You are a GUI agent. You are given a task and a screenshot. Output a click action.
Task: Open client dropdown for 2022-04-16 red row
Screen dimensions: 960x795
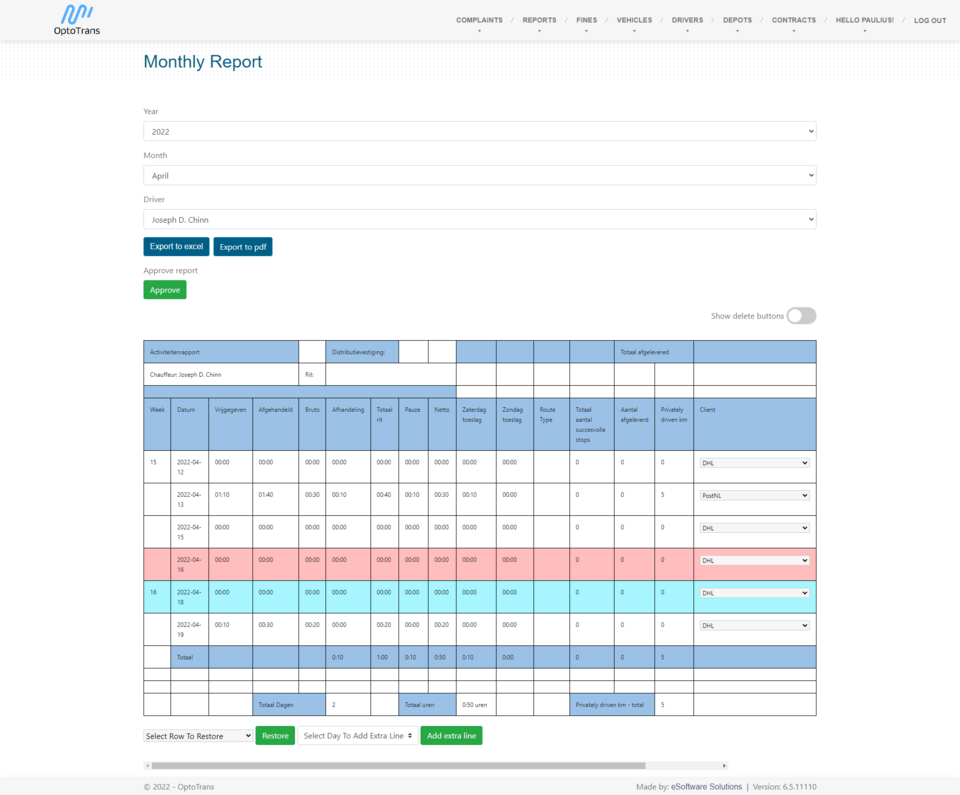tap(754, 560)
